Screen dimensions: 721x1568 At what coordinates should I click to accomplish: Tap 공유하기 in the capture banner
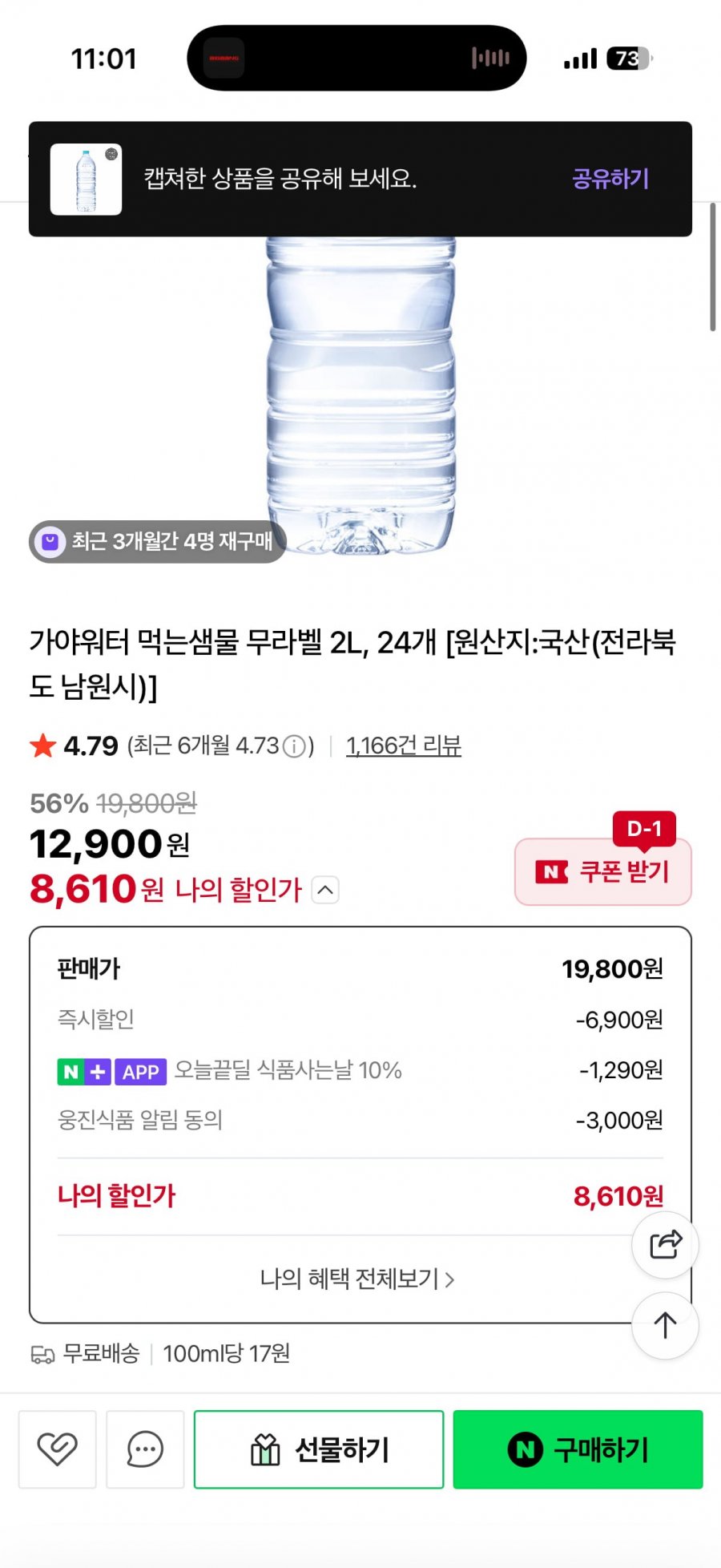610,179
